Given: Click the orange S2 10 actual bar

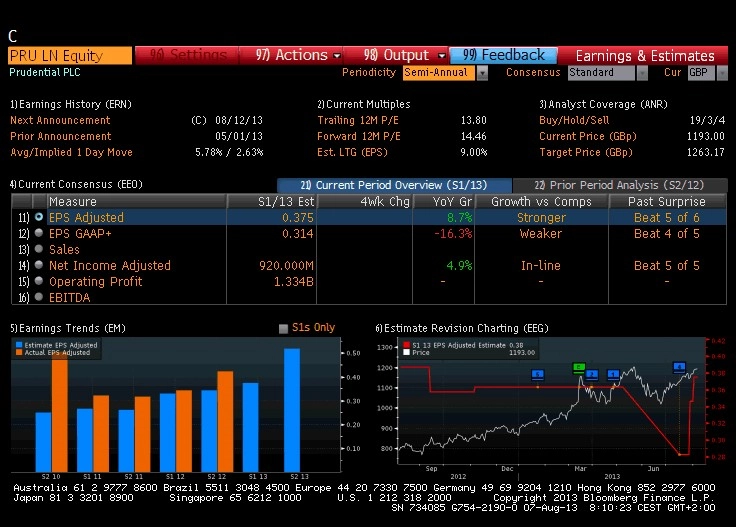Looking at the screenshot, I should 60,414.
